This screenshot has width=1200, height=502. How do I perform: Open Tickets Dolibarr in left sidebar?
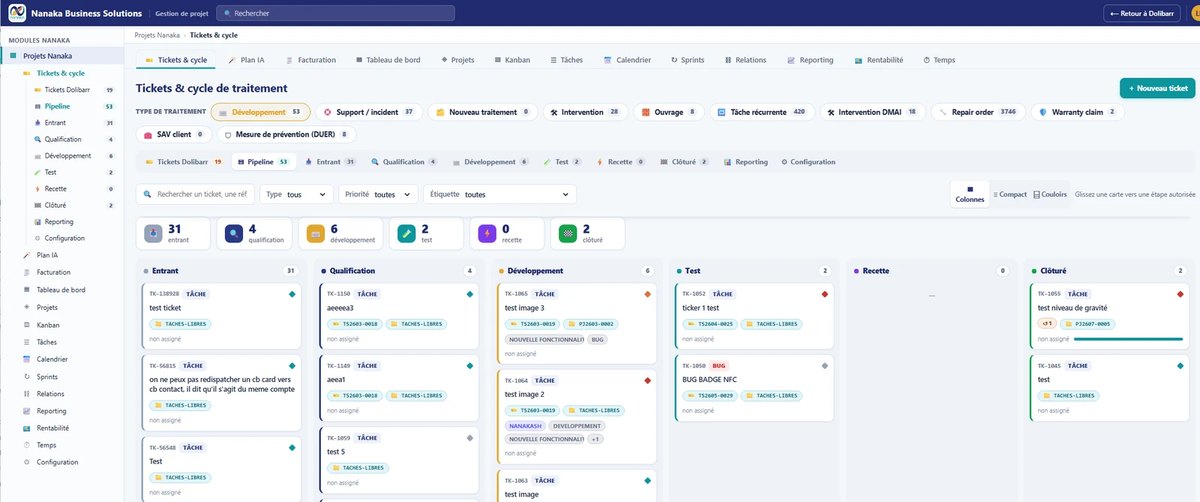click(67, 90)
